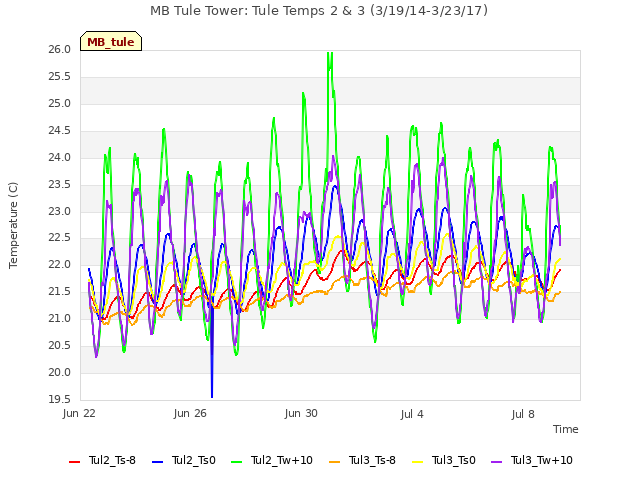Screen dimensions: 640x480
Task: Click the green Tul2_Tw+10 legend swatch
Action: click(237, 462)
